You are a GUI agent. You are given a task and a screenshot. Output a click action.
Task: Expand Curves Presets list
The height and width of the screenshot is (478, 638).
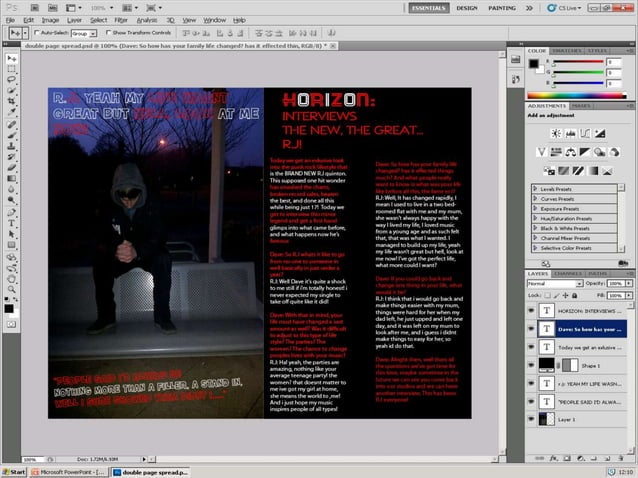point(535,199)
